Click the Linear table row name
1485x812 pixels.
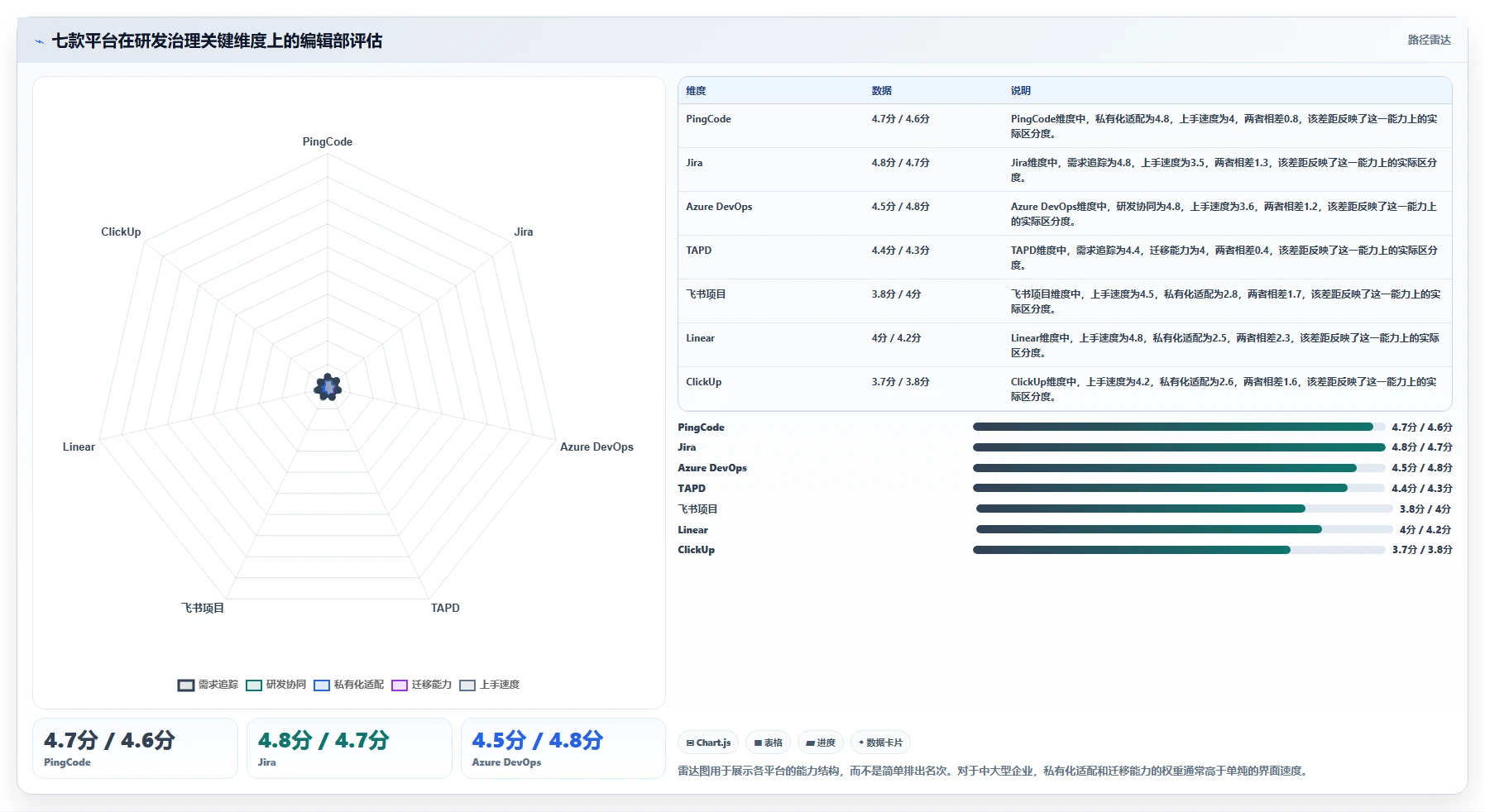(x=700, y=338)
